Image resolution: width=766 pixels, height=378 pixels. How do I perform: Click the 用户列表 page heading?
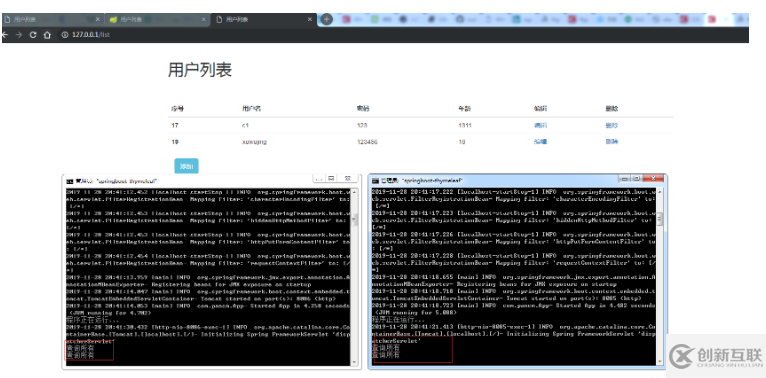tap(200, 70)
